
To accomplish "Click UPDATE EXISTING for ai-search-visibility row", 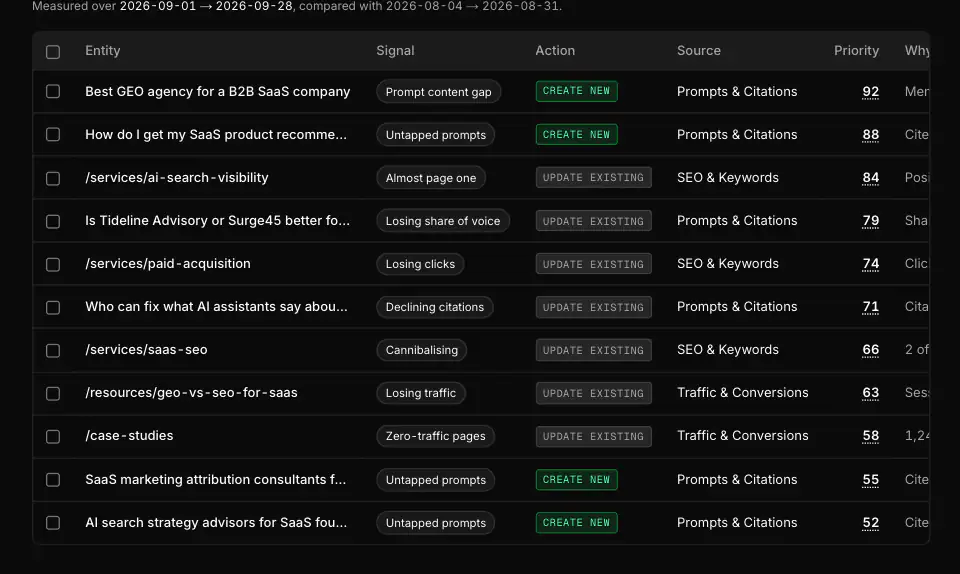I will click(x=593, y=177).
